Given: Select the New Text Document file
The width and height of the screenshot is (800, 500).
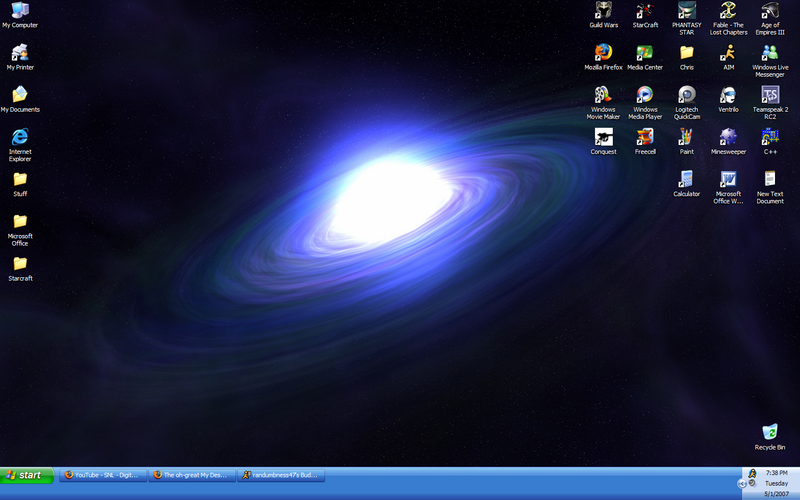Looking at the screenshot, I should [770, 187].
